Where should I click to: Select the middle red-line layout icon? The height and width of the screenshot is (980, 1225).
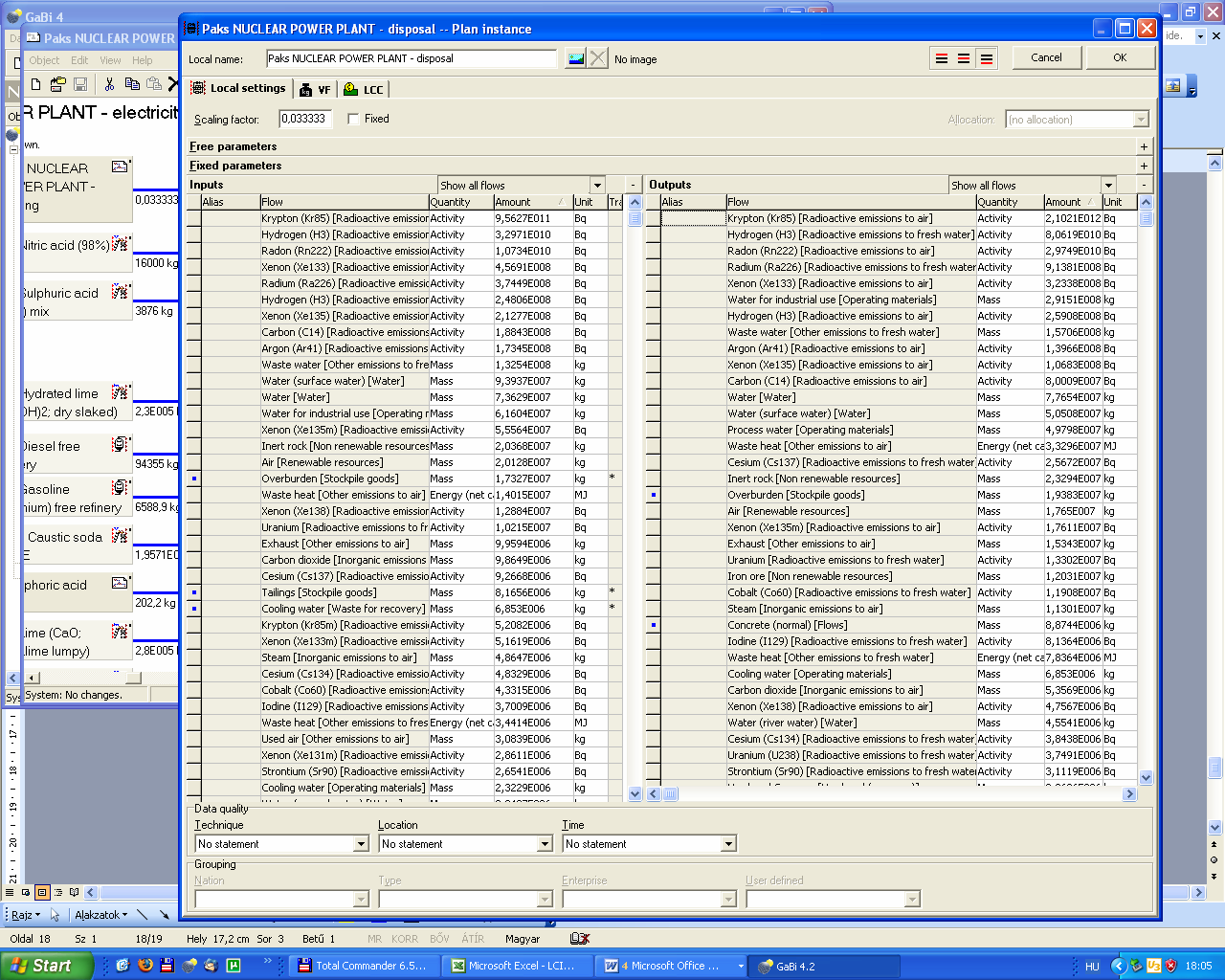click(x=964, y=58)
